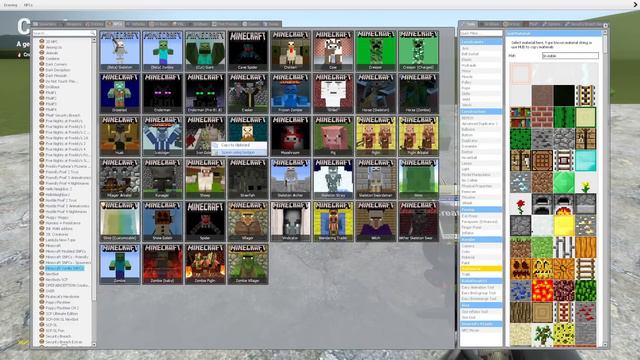
Task: Select the Hydraulic tool
Action: 481,65
